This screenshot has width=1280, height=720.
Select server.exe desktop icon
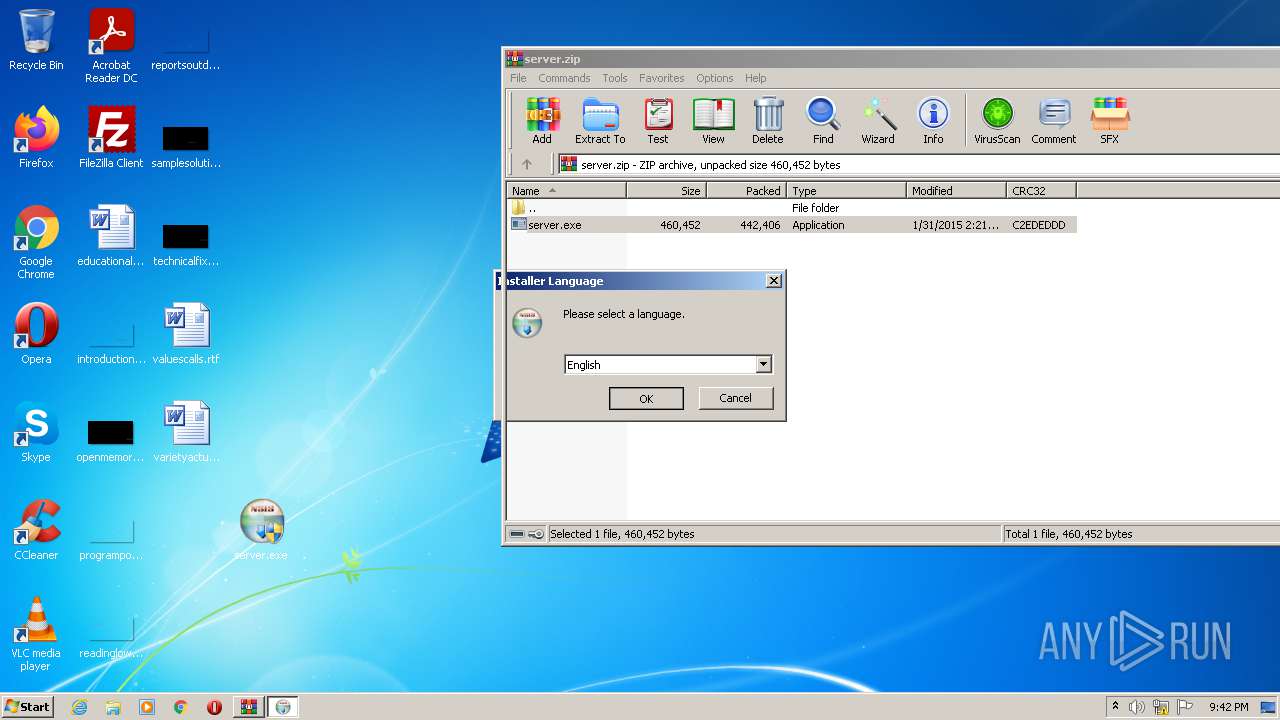(x=261, y=530)
